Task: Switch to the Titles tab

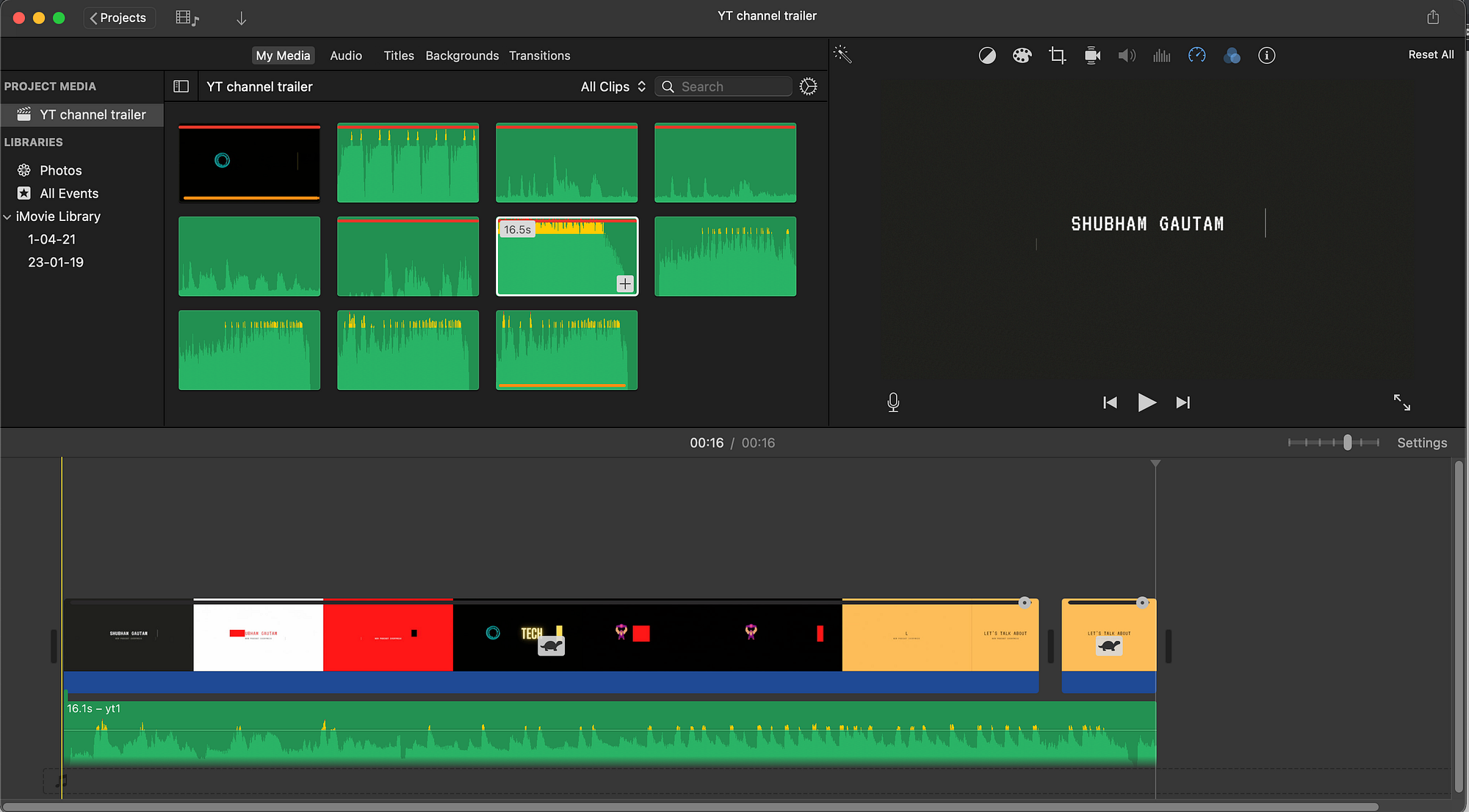Action: coord(398,56)
